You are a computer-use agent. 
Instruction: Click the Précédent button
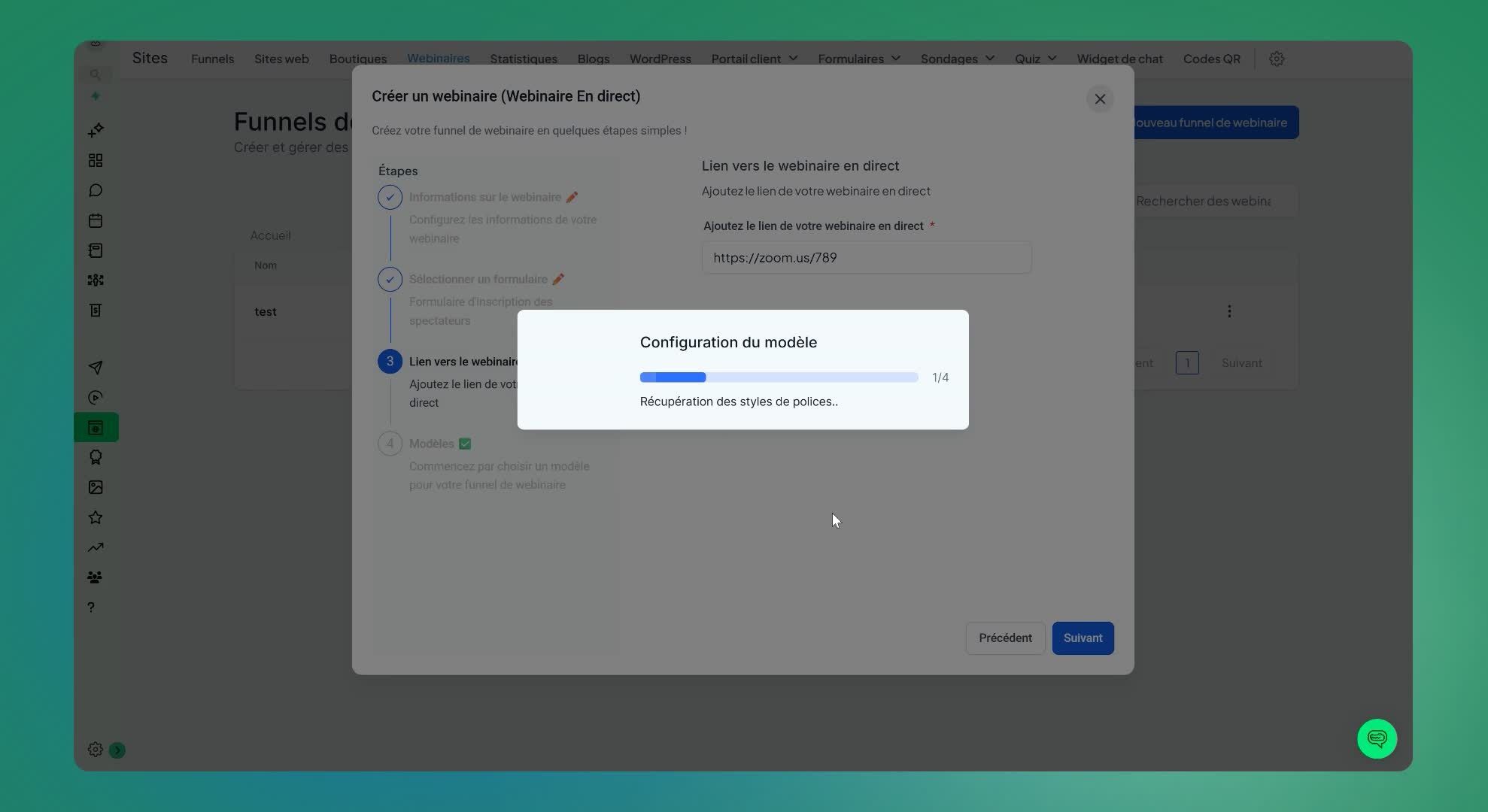click(1005, 638)
